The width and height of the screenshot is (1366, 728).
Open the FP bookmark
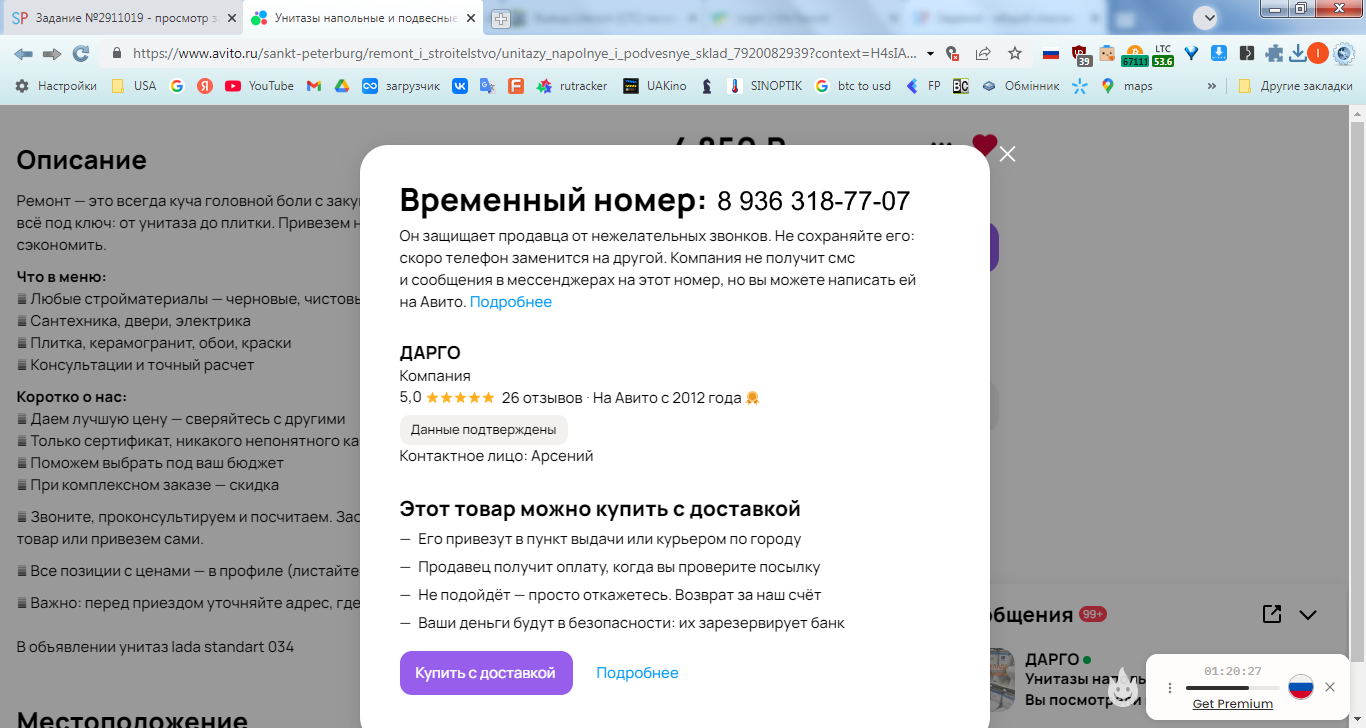923,86
